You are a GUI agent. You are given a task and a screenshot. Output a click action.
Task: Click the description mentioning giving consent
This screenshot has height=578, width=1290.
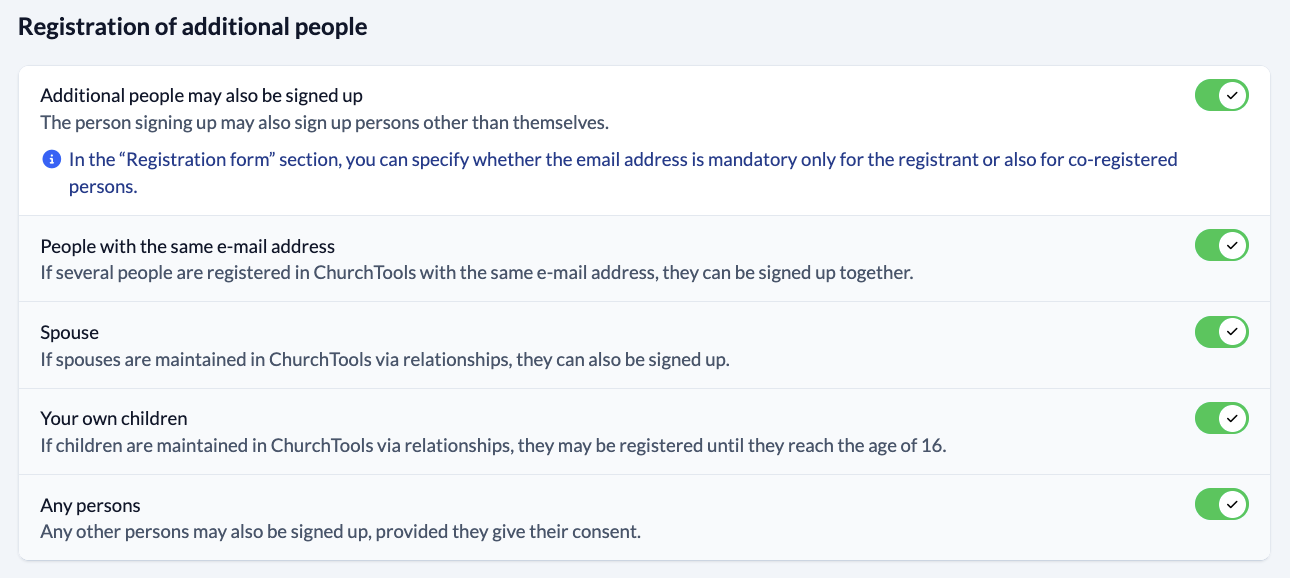point(340,532)
